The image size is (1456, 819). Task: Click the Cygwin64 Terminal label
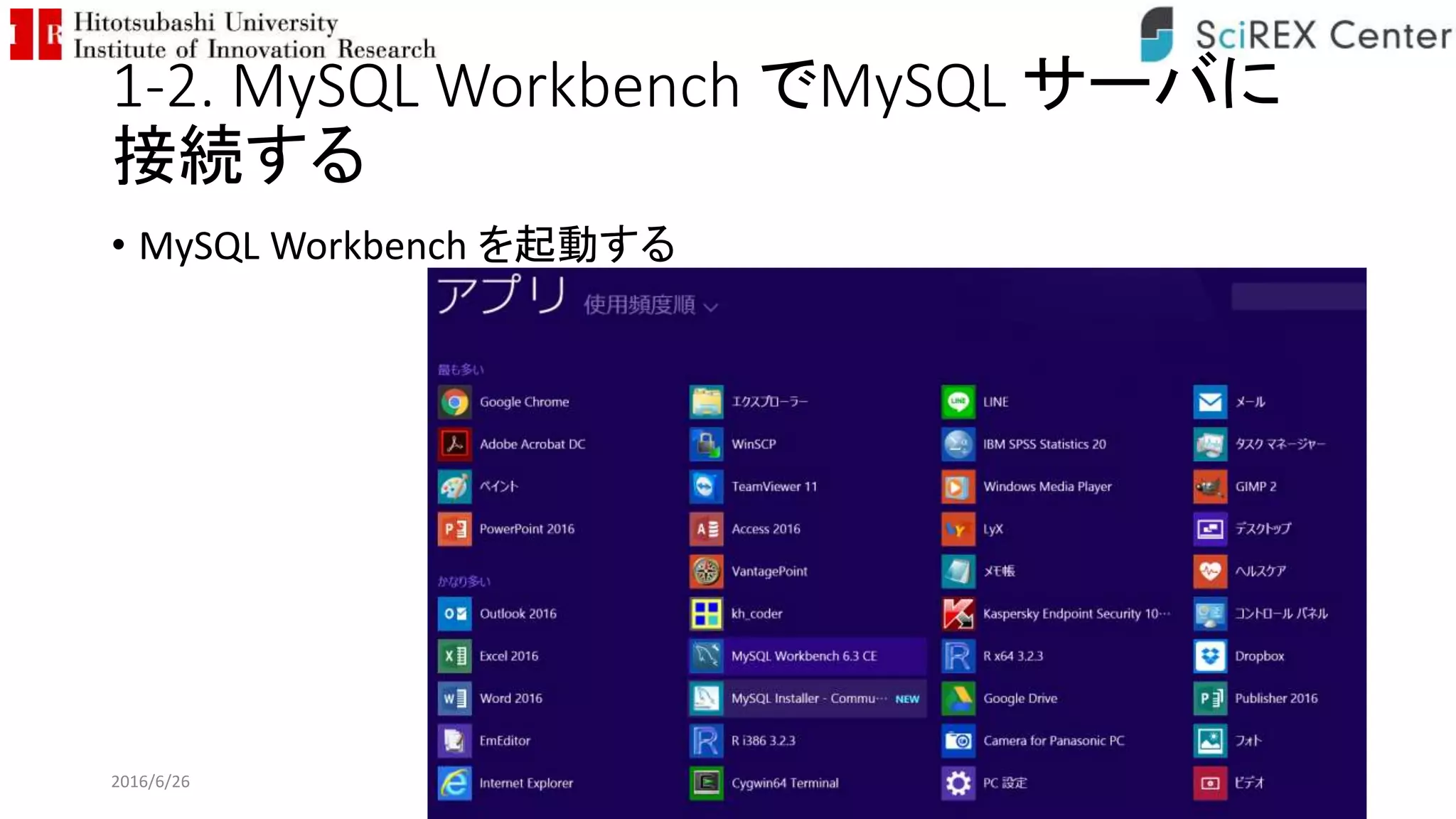785,783
